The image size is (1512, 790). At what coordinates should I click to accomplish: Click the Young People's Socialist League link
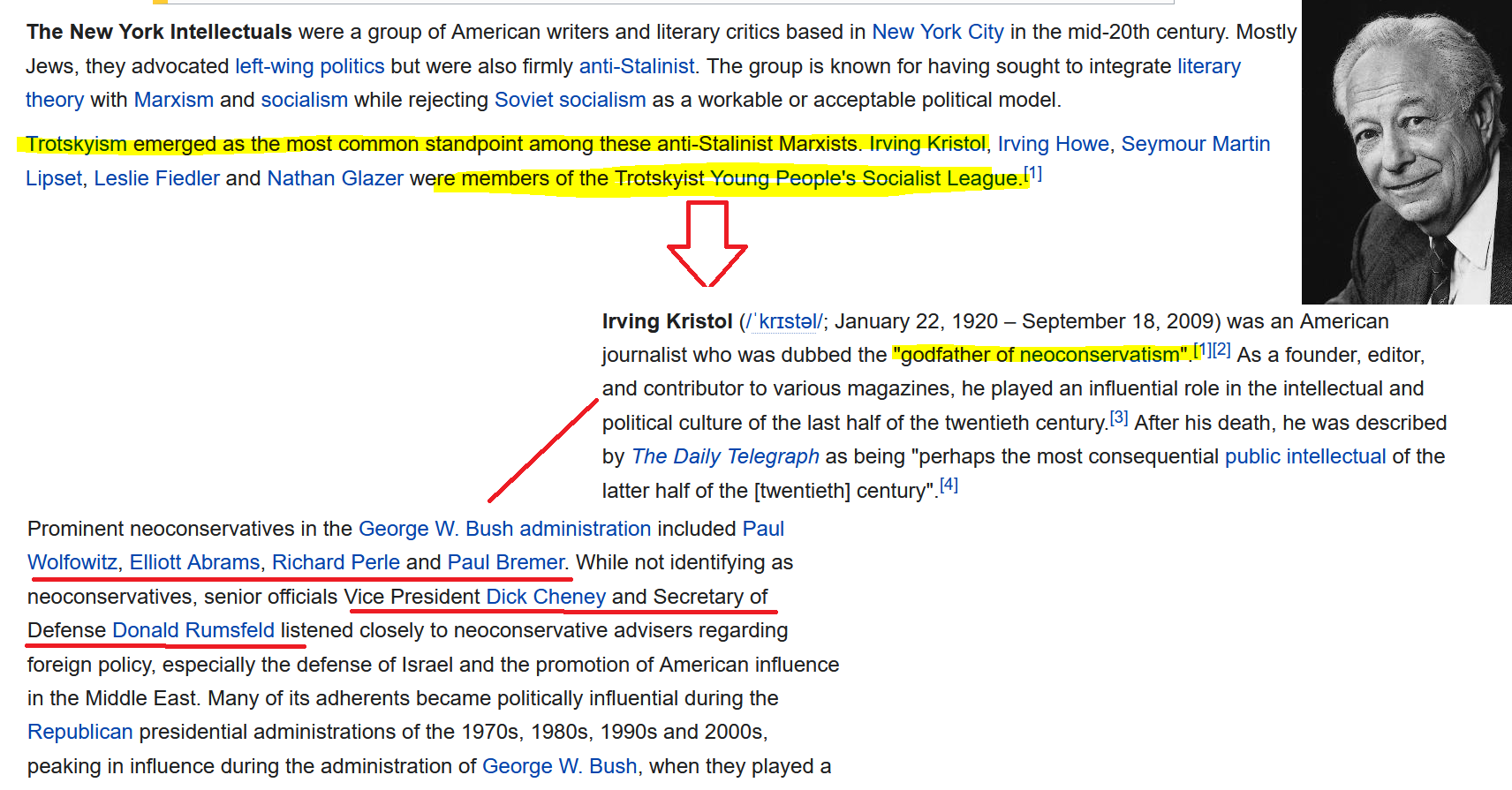[865, 178]
